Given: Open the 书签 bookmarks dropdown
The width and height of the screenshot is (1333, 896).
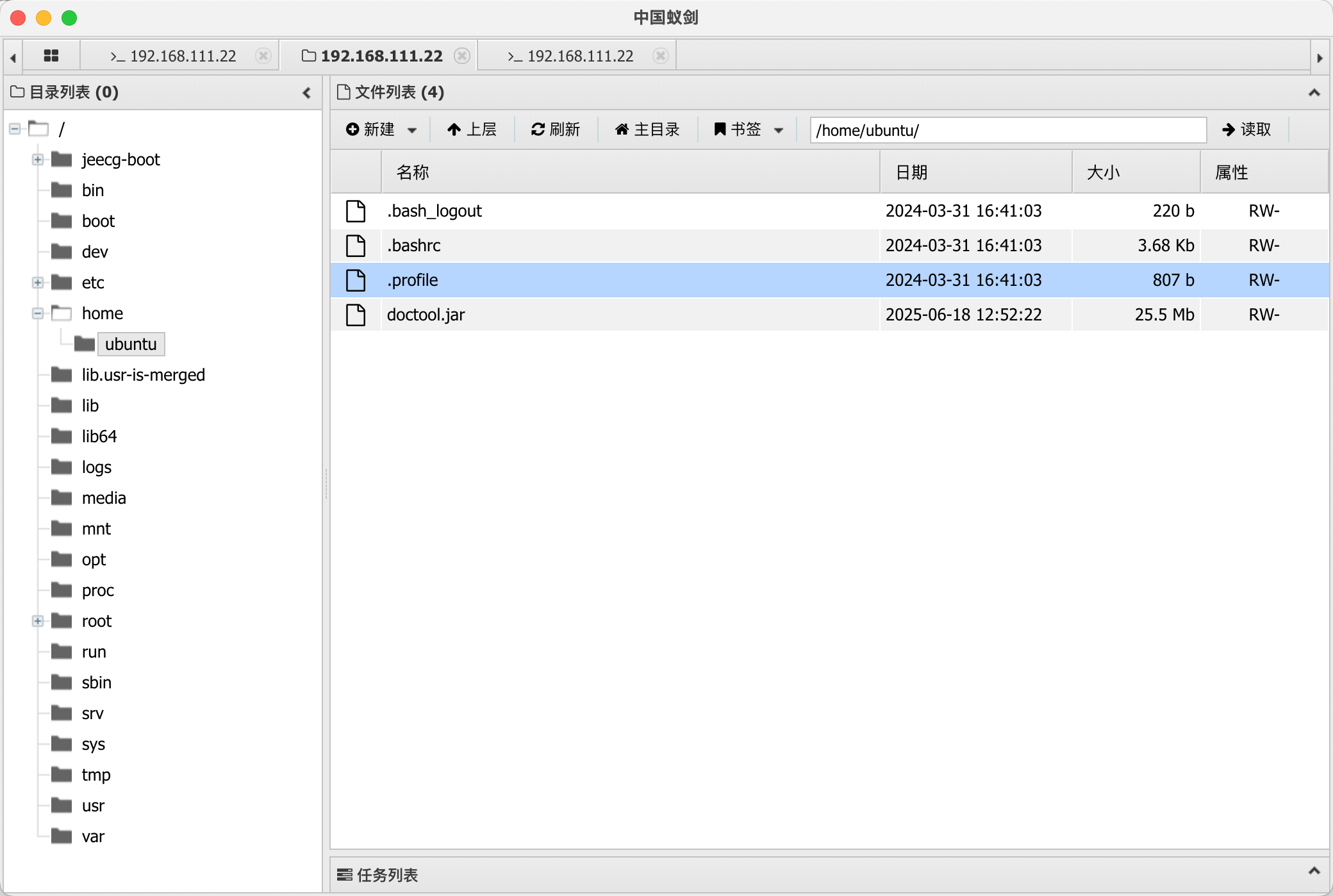Looking at the screenshot, I should 779,130.
